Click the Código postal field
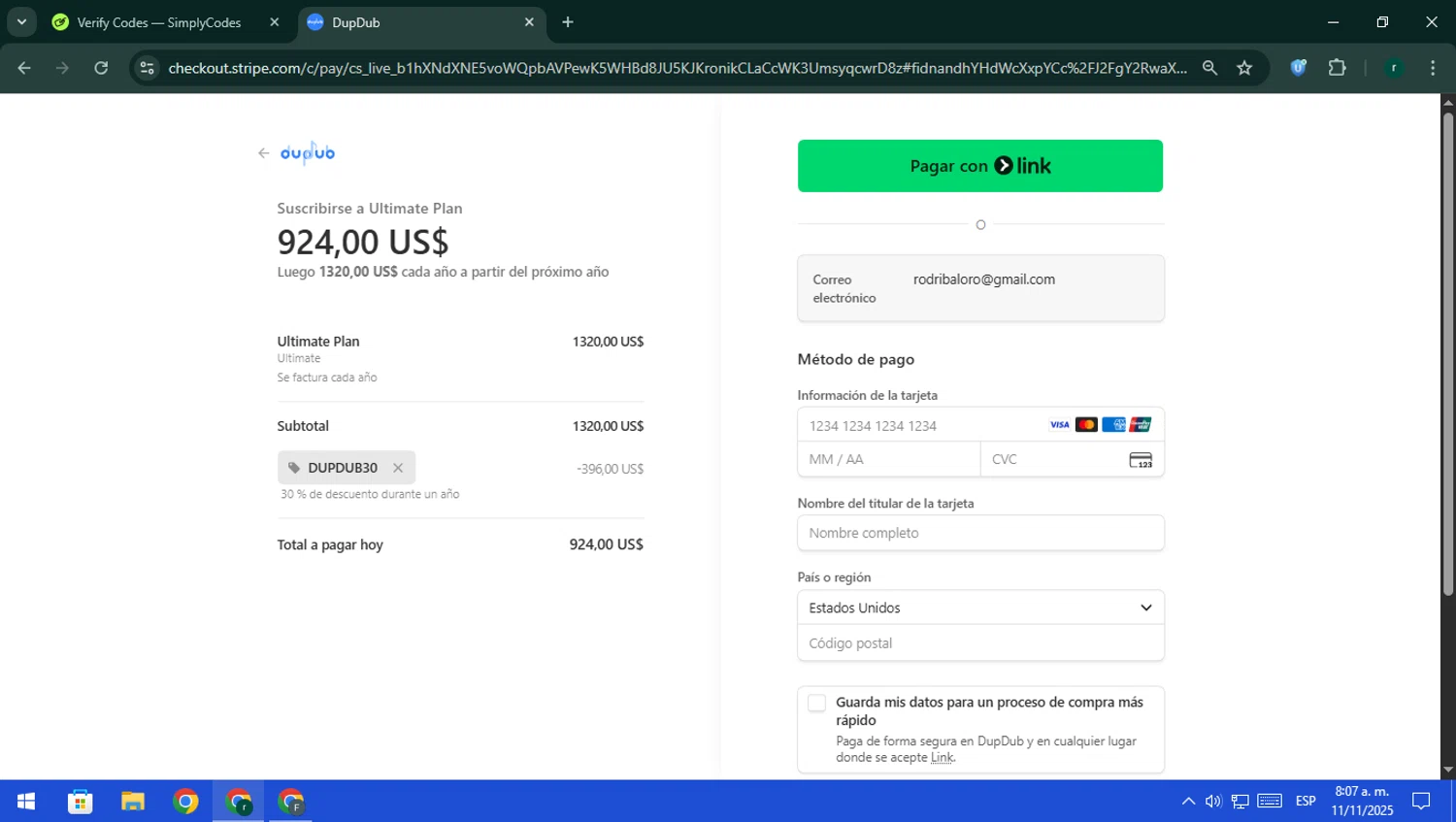Image resolution: width=1456 pixels, height=822 pixels. [x=980, y=643]
